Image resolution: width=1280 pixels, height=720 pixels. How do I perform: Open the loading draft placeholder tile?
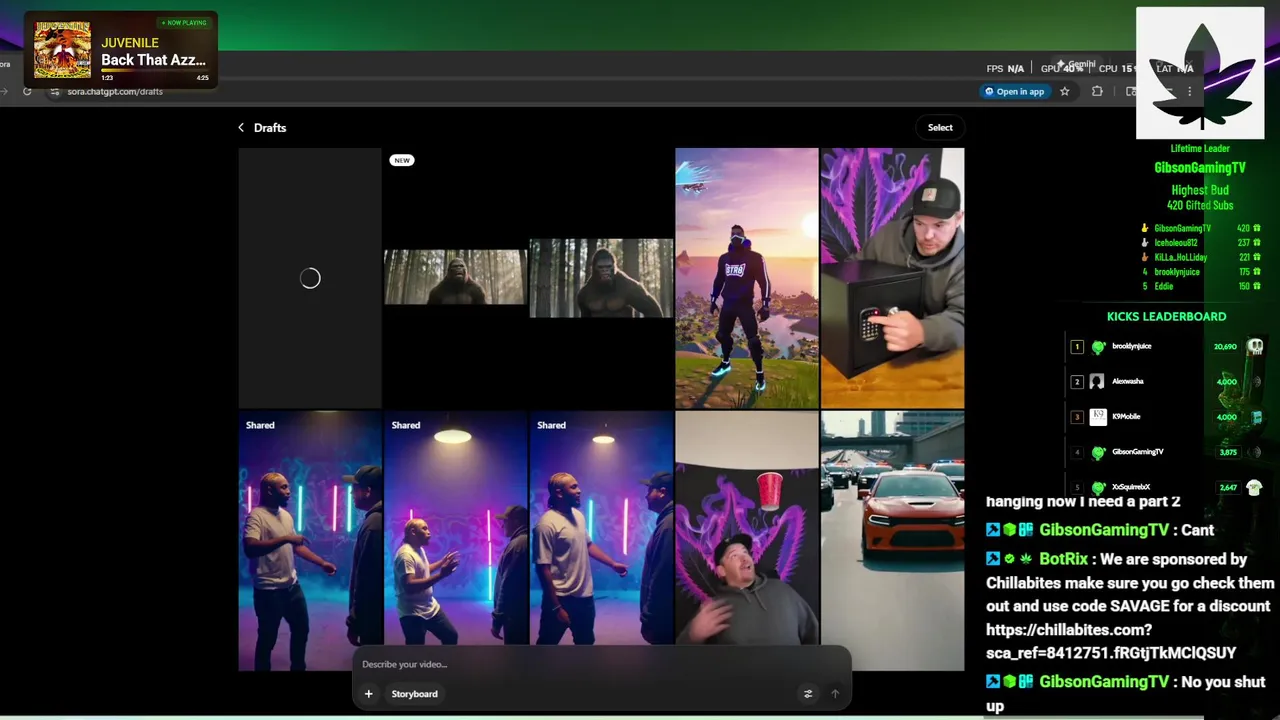(x=310, y=278)
